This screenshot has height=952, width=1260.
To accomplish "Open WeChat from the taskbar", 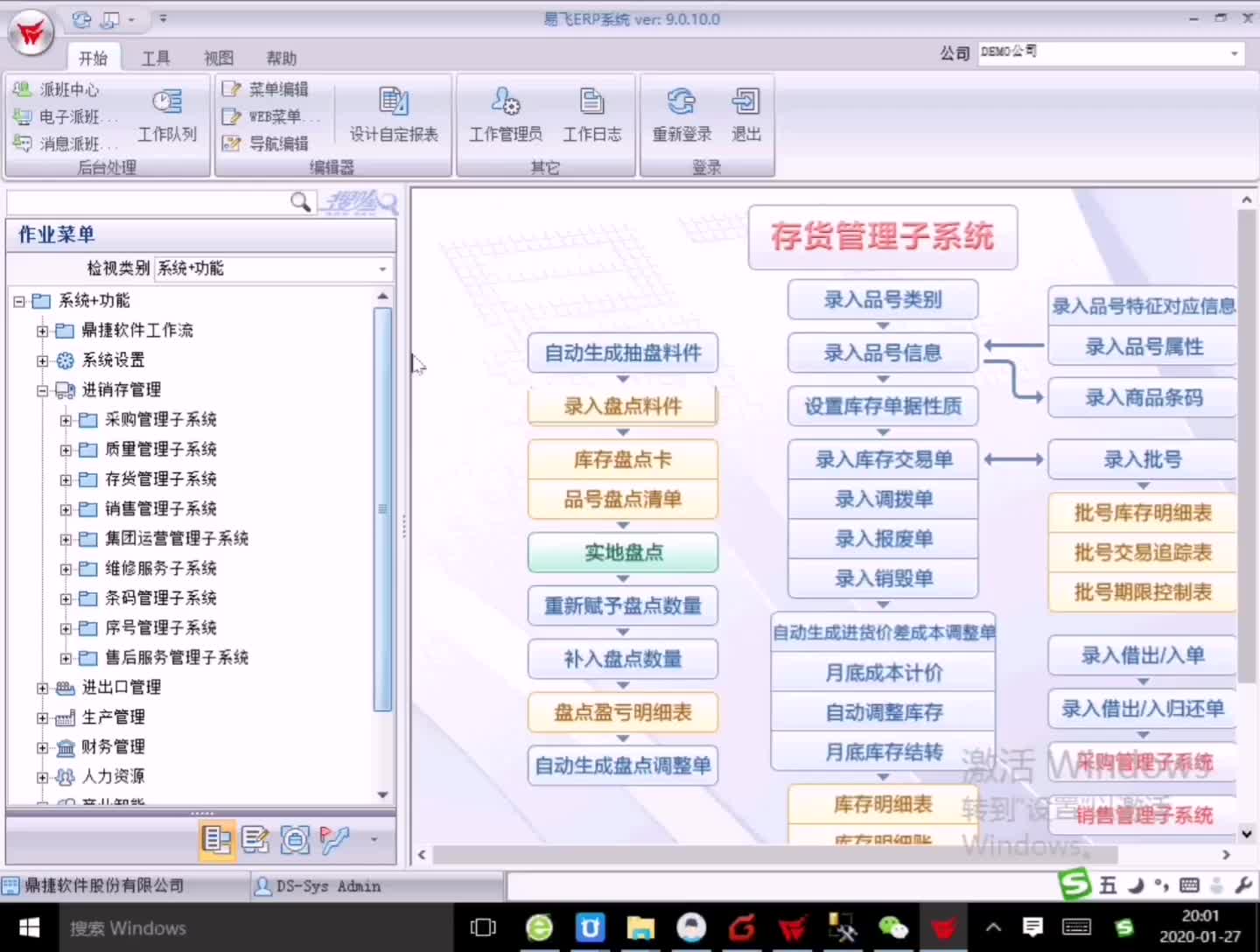I will (x=893, y=927).
